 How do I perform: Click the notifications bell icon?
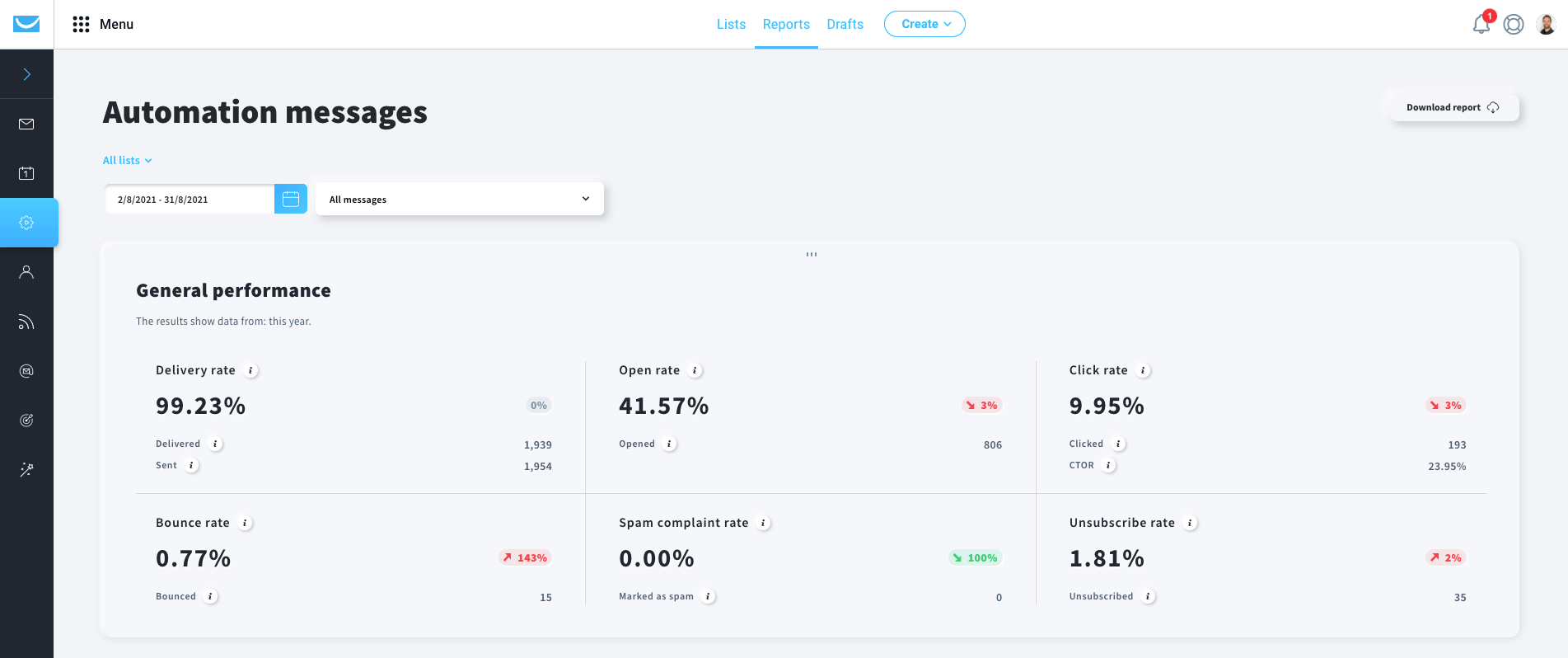click(1481, 25)
